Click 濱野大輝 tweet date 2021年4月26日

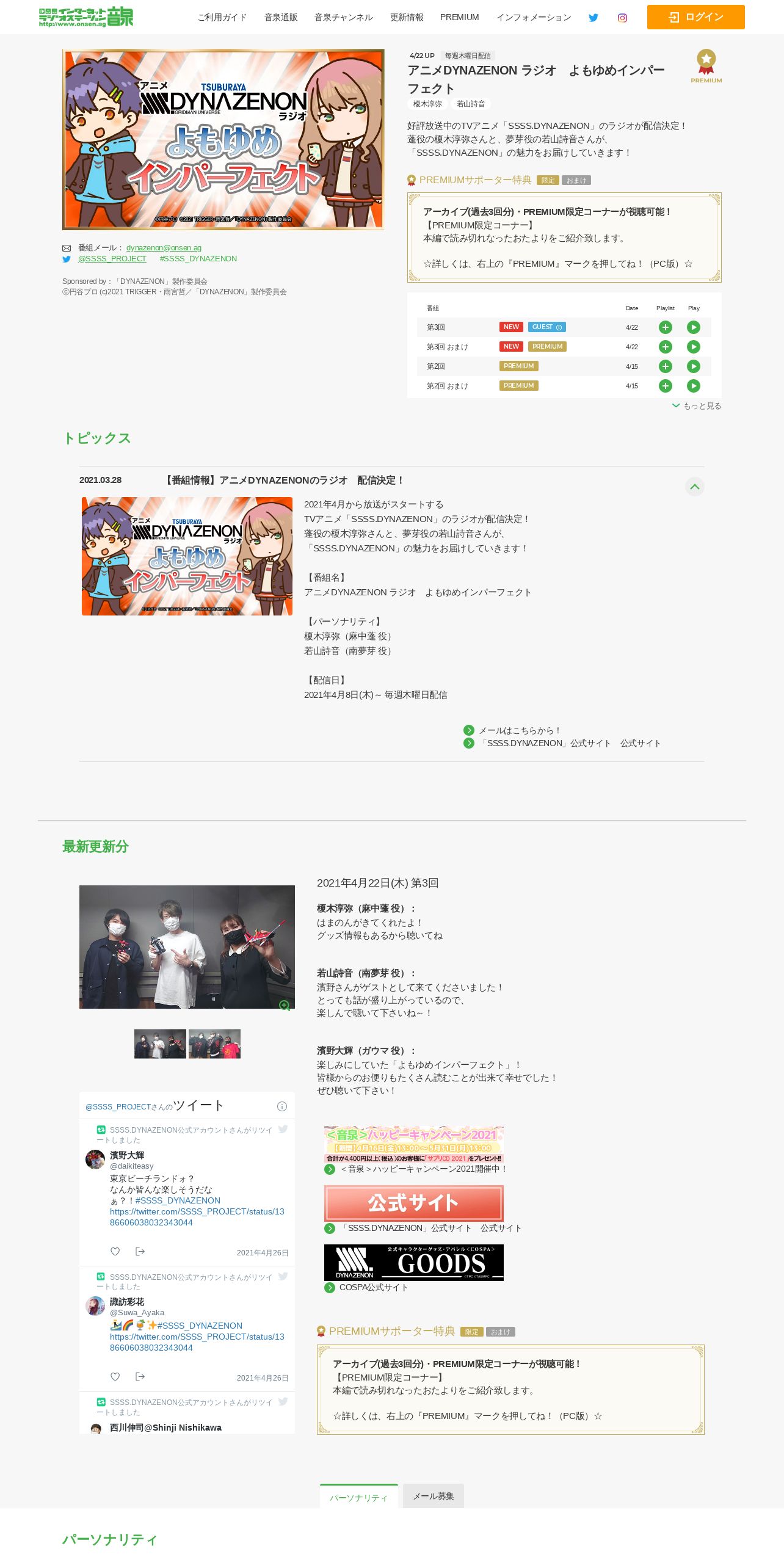pos(263,1253)
